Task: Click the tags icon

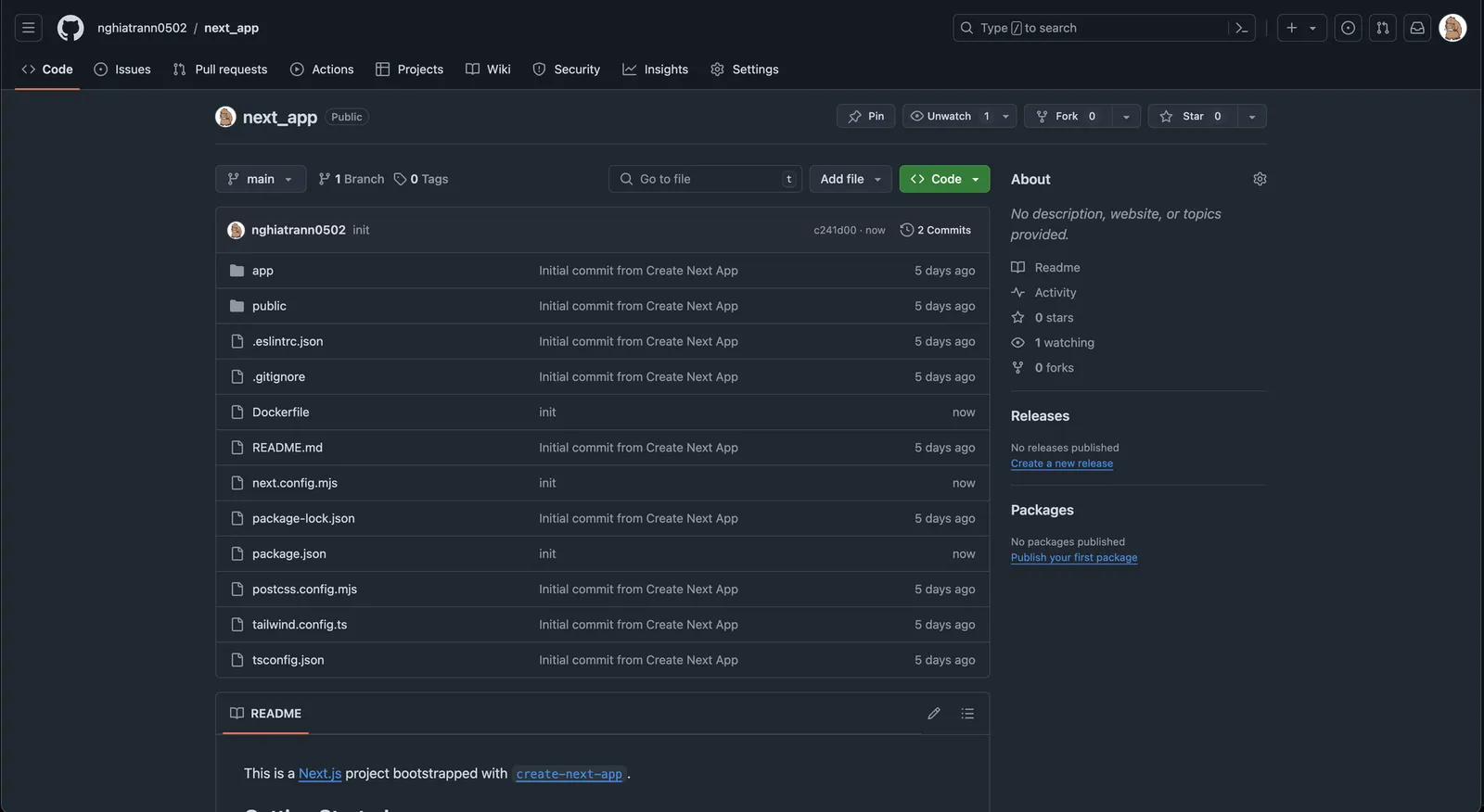Action: click(400, 179)
